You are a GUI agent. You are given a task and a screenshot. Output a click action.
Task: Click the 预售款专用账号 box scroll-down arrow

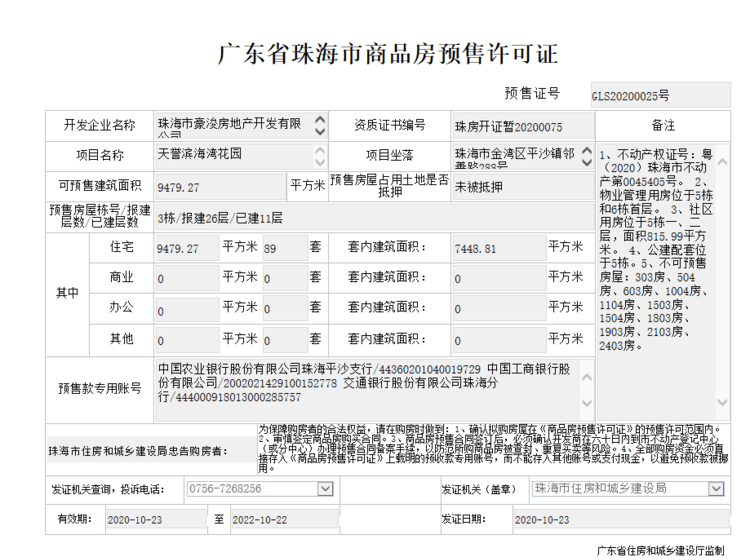(585, 401)
